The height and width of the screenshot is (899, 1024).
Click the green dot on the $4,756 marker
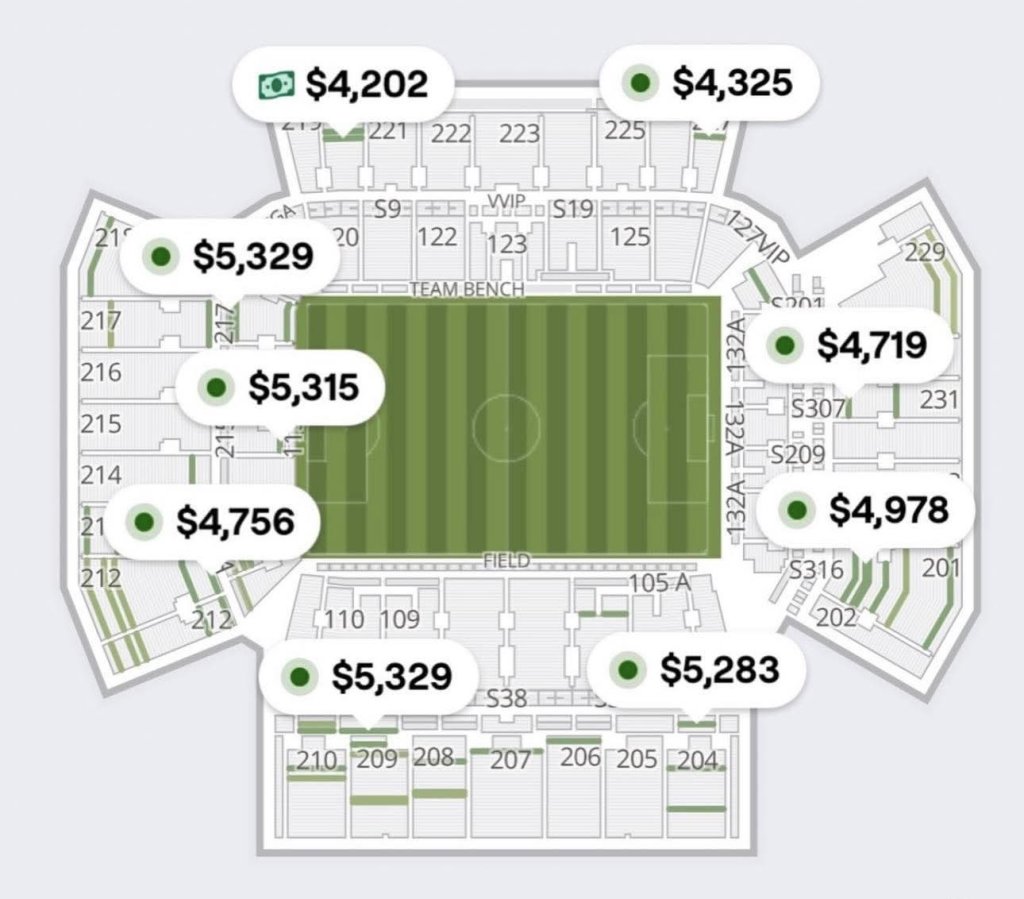point(144,522)
